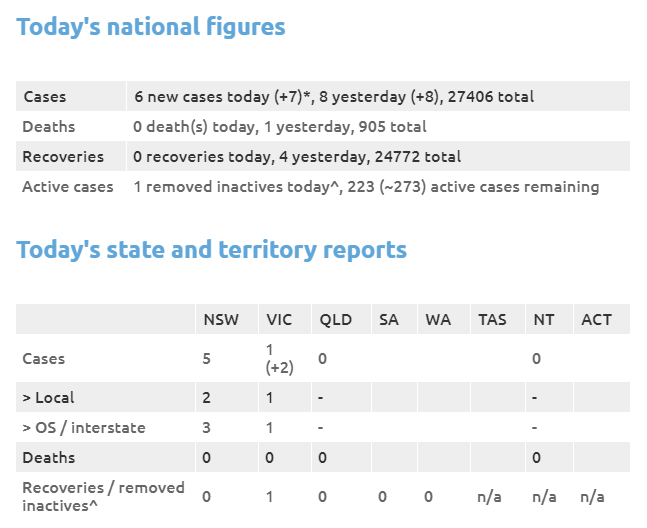
Task: Click the TAS column header
Action: point(492,320)
